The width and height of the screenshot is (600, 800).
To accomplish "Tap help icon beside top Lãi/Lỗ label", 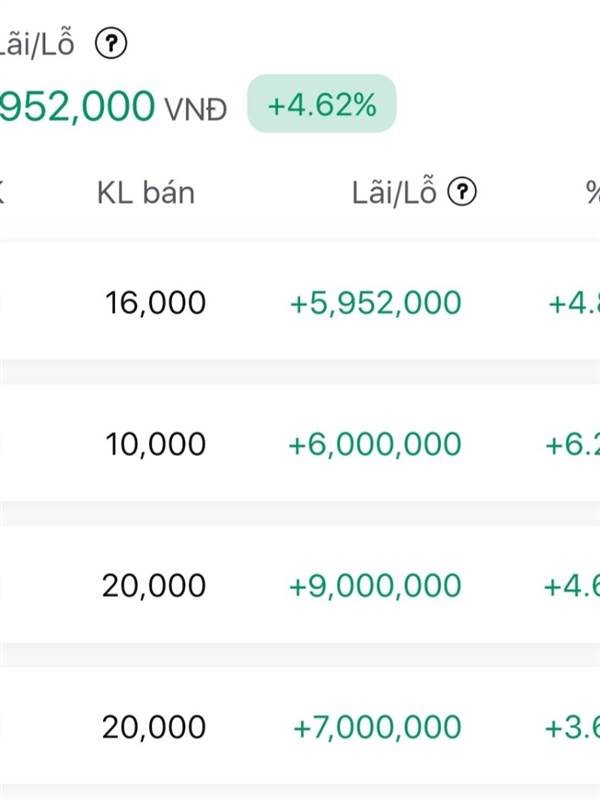I will click(x=112, y=43).
